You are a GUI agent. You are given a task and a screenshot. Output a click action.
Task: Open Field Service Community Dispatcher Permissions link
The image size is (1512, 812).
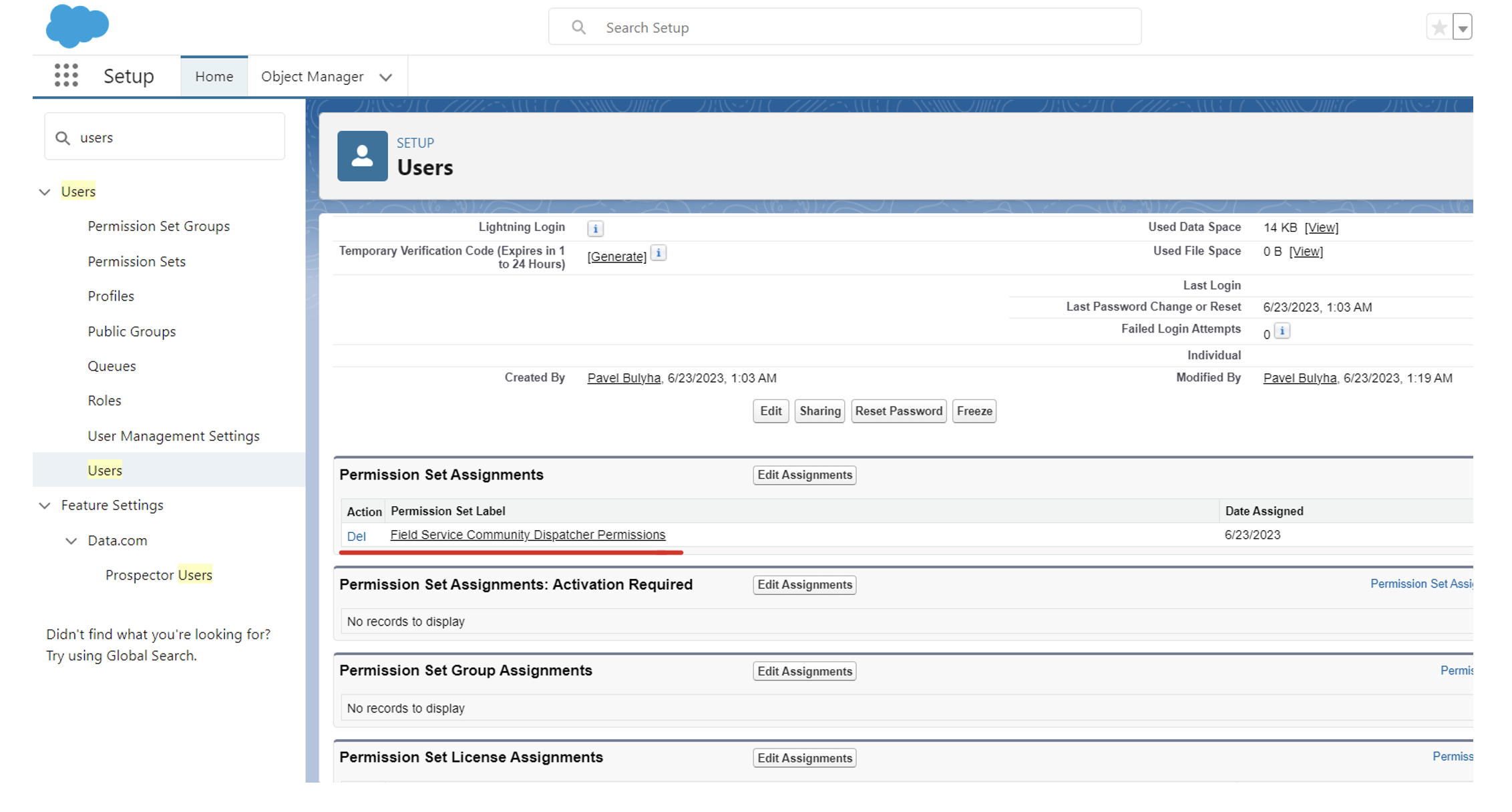point(527,535)
